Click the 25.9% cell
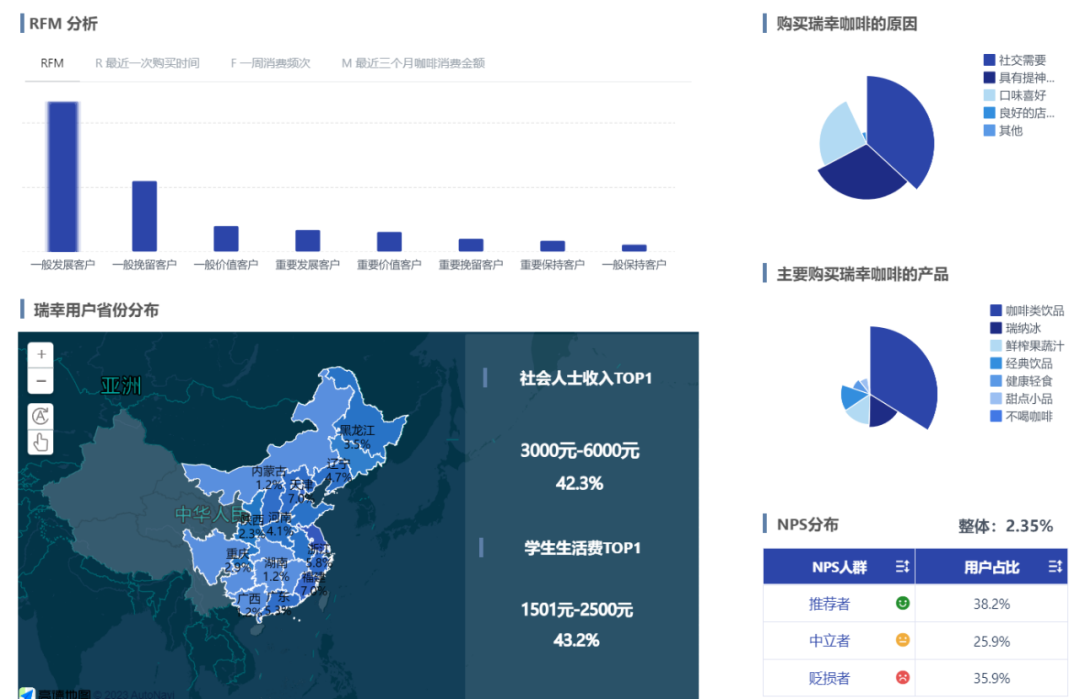This screenshot has width=1080, height=699. point(991,641)
